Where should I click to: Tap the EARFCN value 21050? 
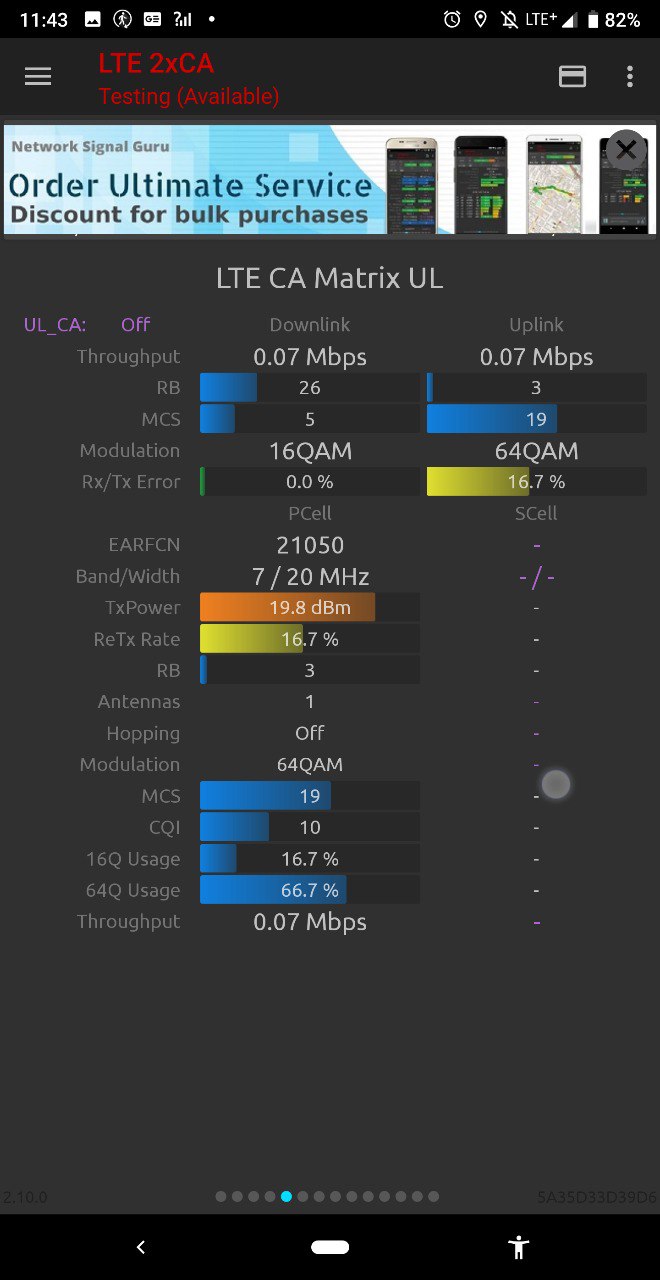point(310,545)
